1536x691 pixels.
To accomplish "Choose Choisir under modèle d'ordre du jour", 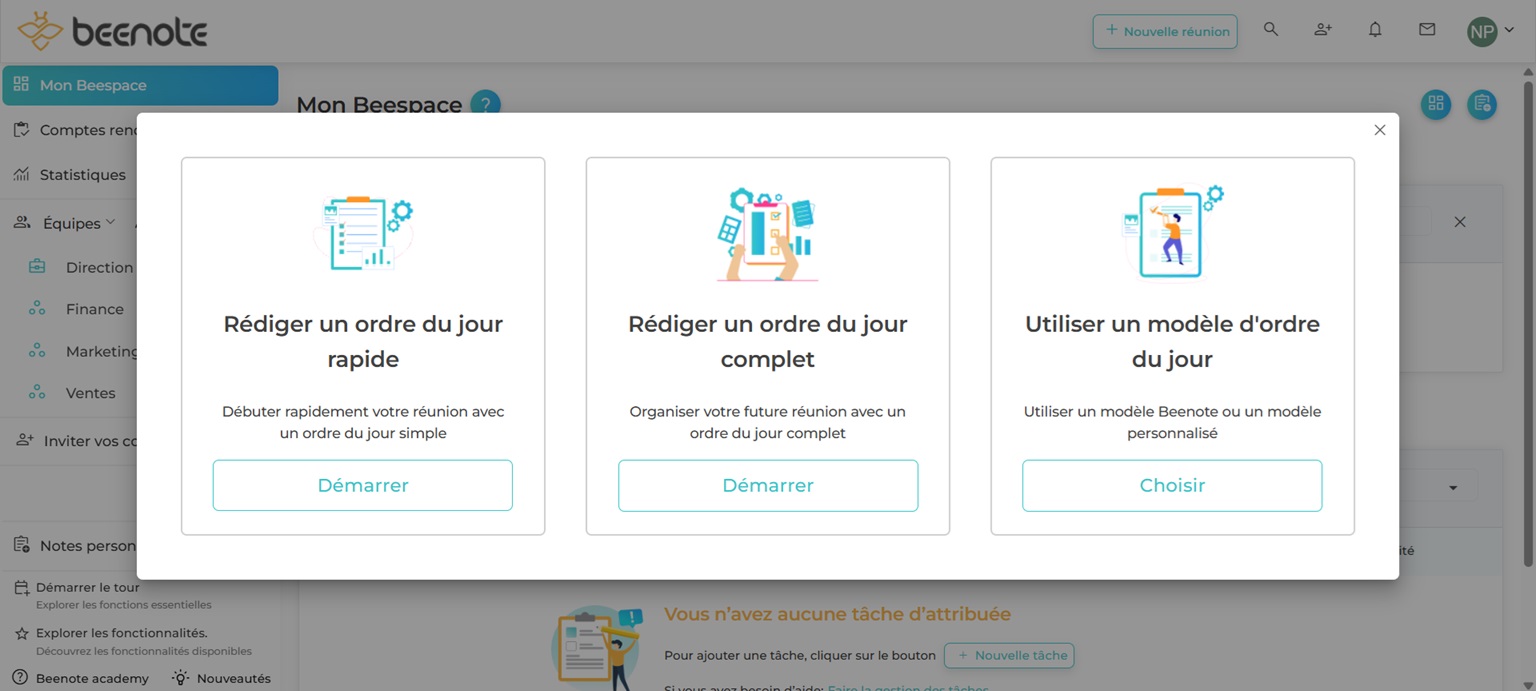I will click(x=1171, y=485).
